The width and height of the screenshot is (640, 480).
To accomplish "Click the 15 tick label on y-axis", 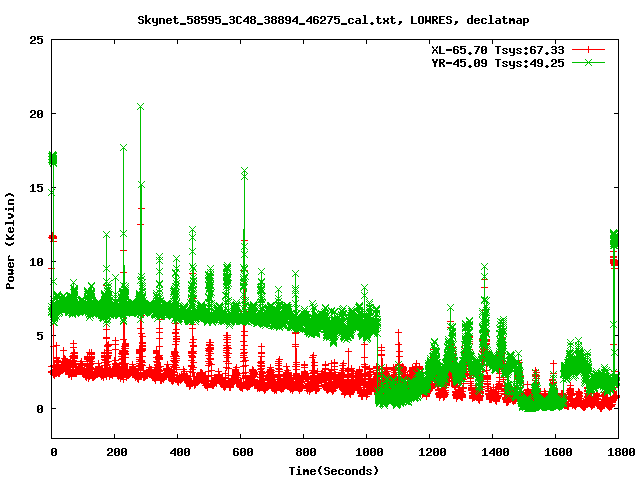I will pyautogui.click(x=36, y=188).
